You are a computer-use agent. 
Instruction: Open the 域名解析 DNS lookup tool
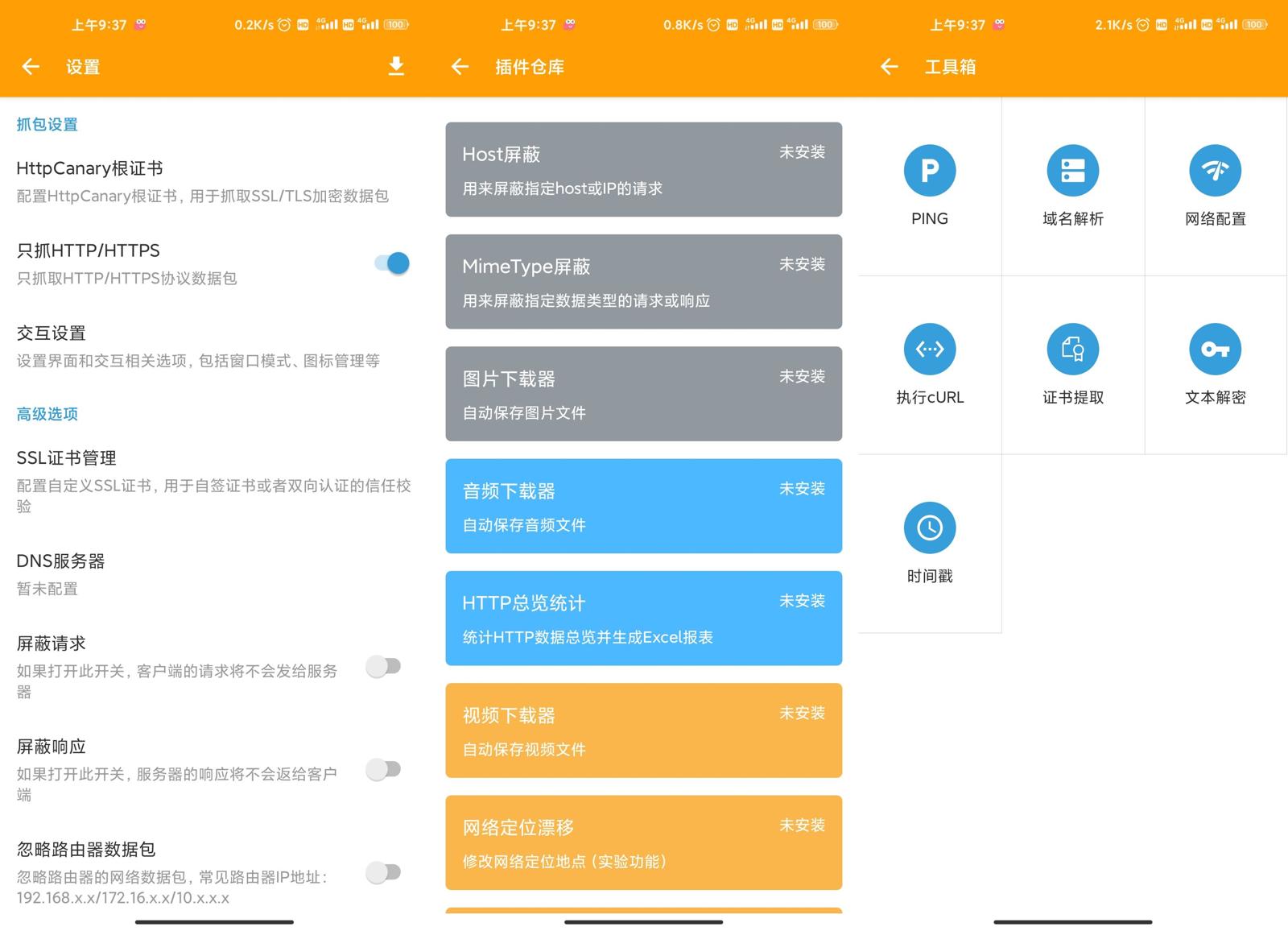click(1072, 171)
